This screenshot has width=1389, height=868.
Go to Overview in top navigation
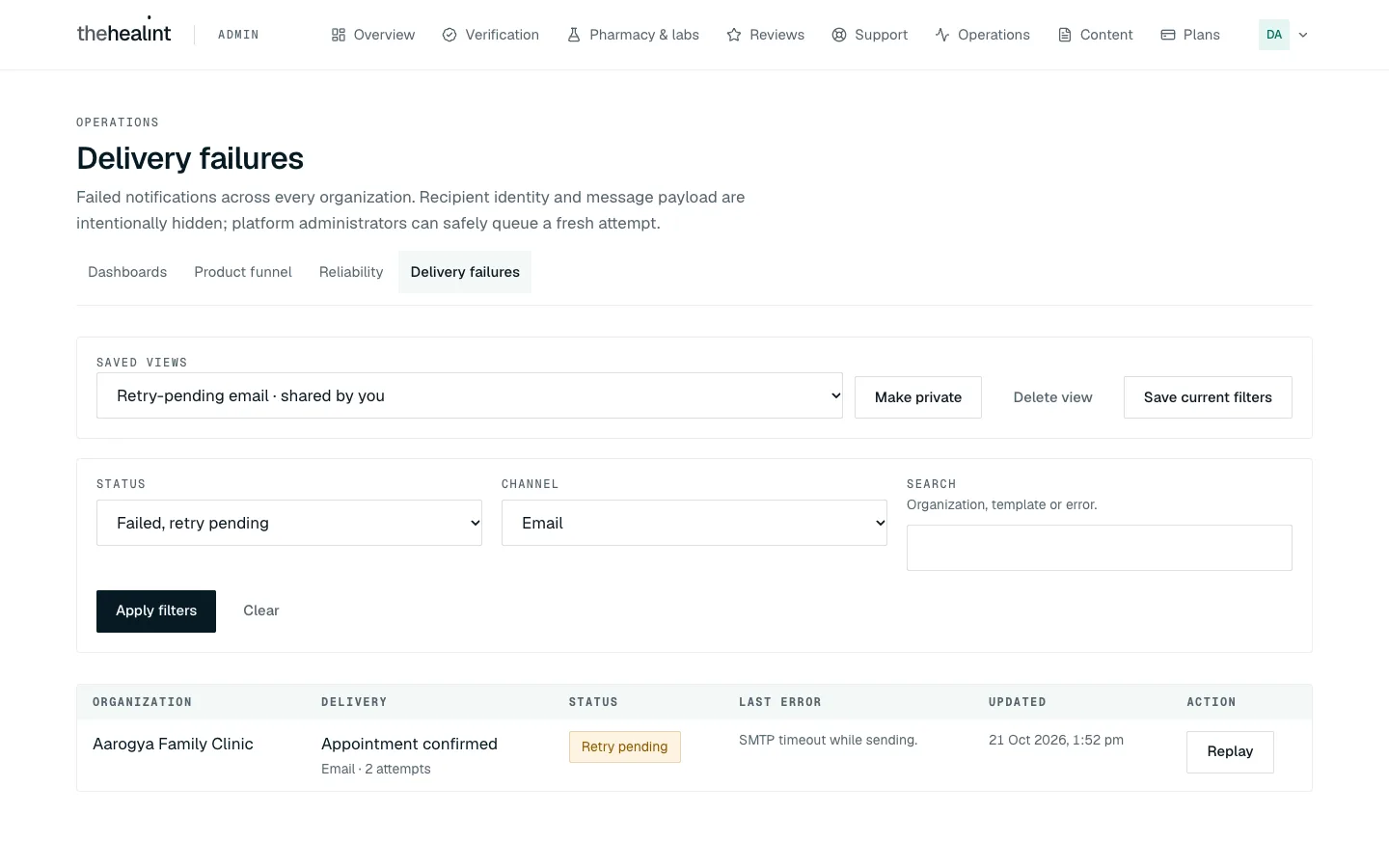[x=372, y=35]
